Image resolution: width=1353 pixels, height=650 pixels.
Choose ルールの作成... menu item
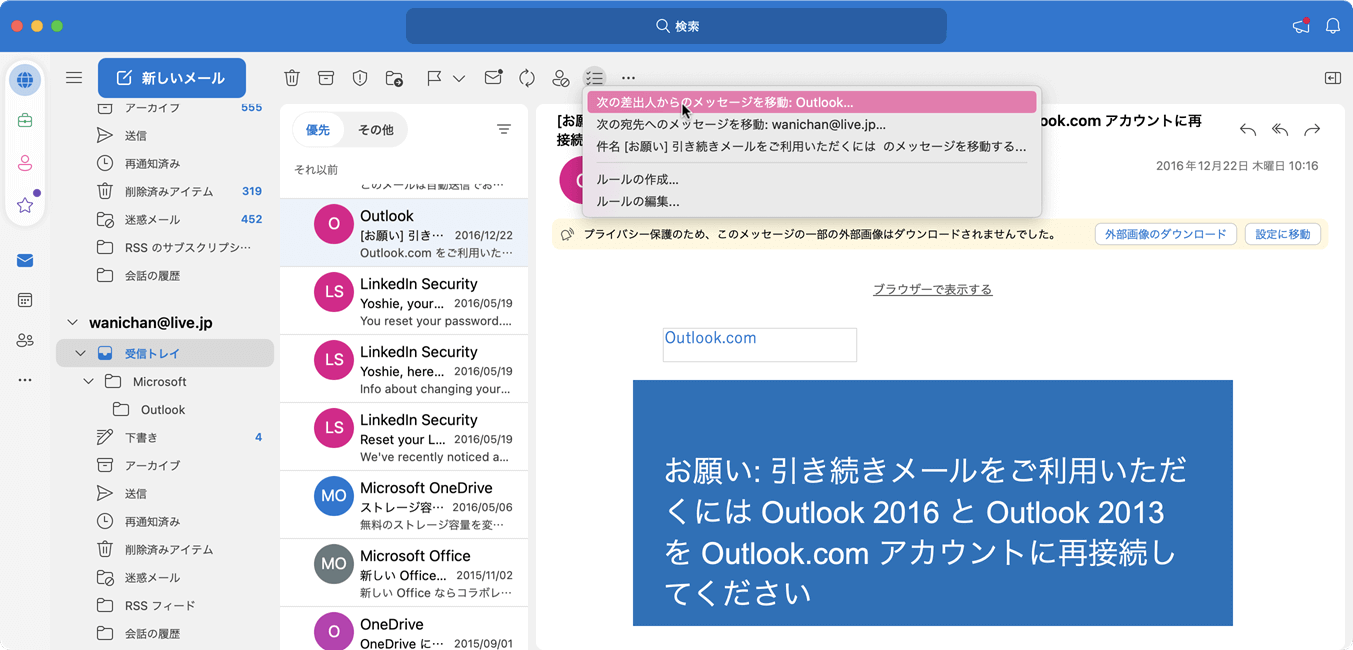(811, 179)
